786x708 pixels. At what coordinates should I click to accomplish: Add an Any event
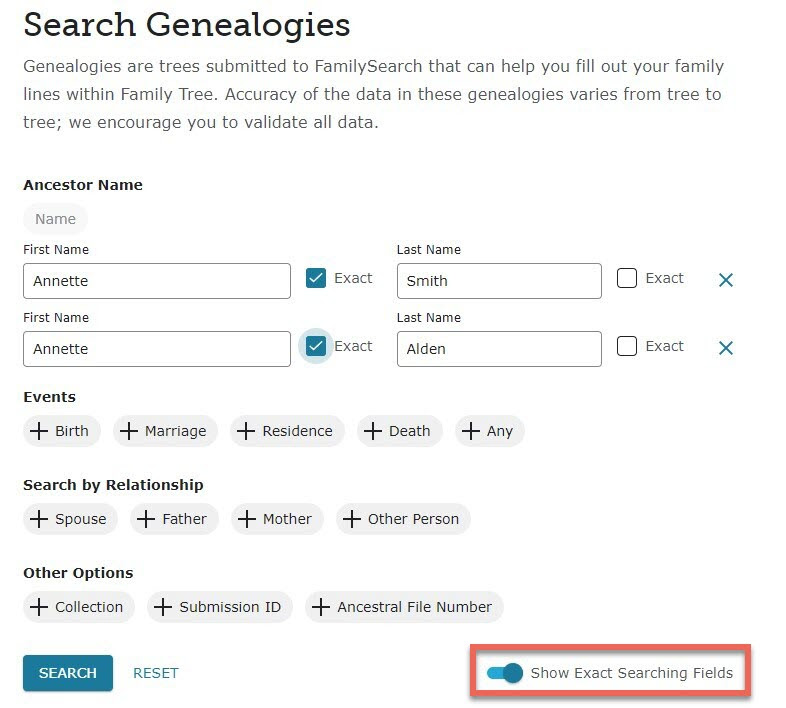[x=490, y=431]
